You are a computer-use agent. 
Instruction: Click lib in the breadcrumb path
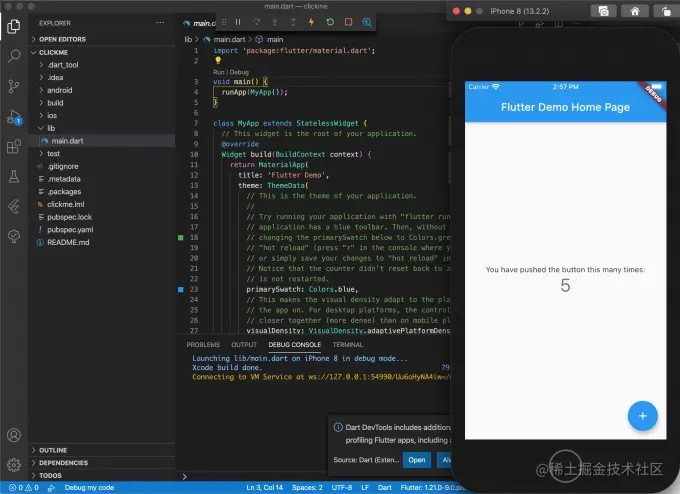[188, 39]
